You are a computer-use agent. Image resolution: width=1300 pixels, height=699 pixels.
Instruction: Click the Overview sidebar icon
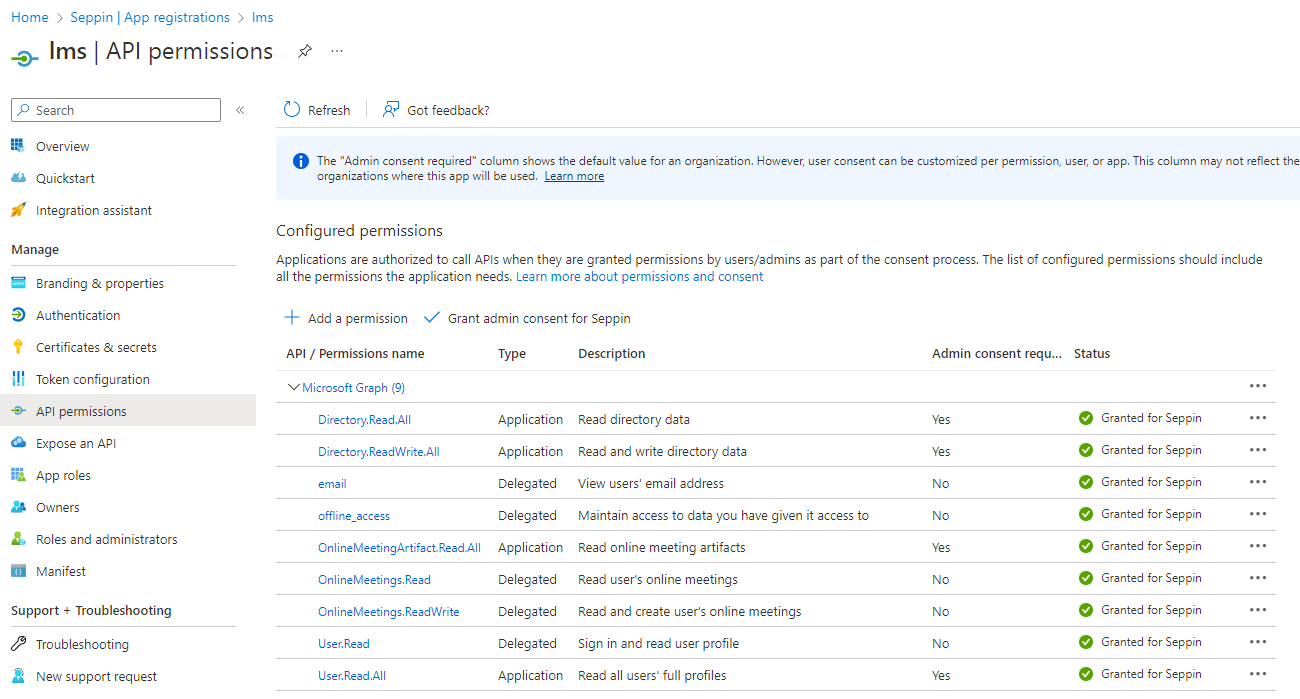coord(18,146)
